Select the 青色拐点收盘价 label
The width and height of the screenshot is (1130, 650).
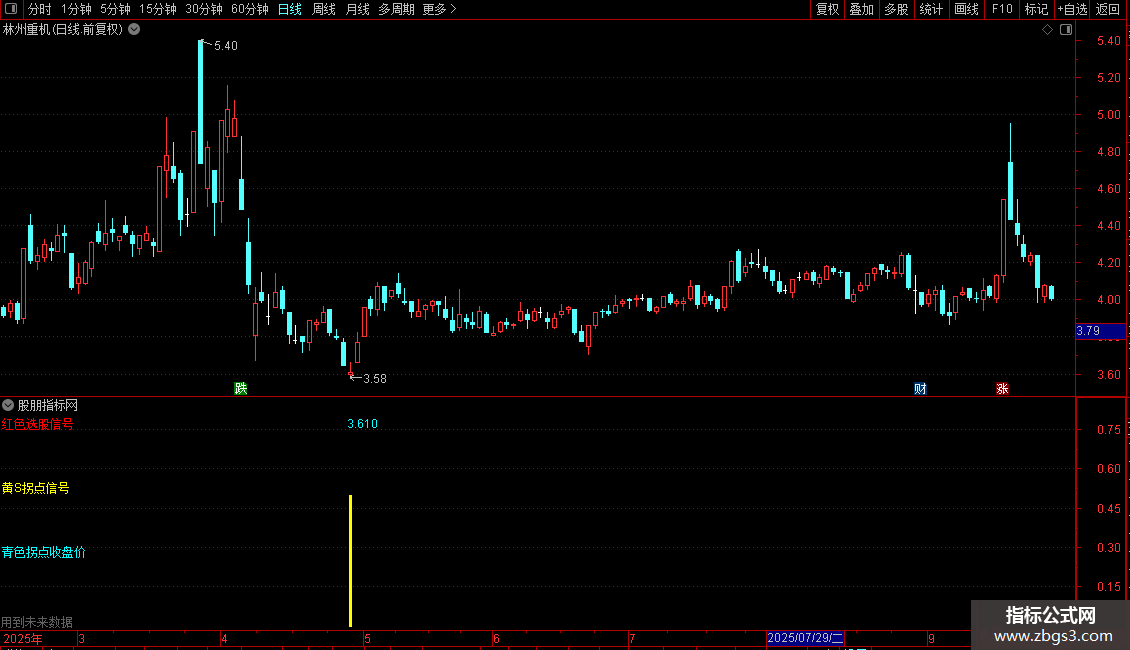click(43, 553)
